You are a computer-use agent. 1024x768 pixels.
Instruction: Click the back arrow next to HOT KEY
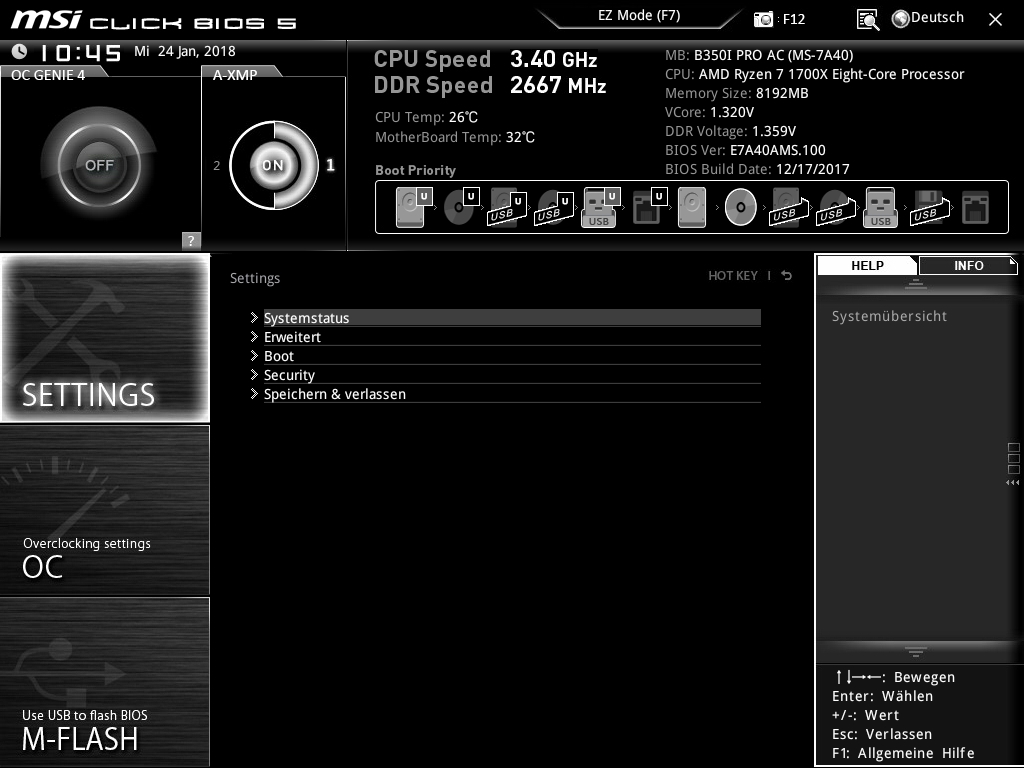pos(787,276)
